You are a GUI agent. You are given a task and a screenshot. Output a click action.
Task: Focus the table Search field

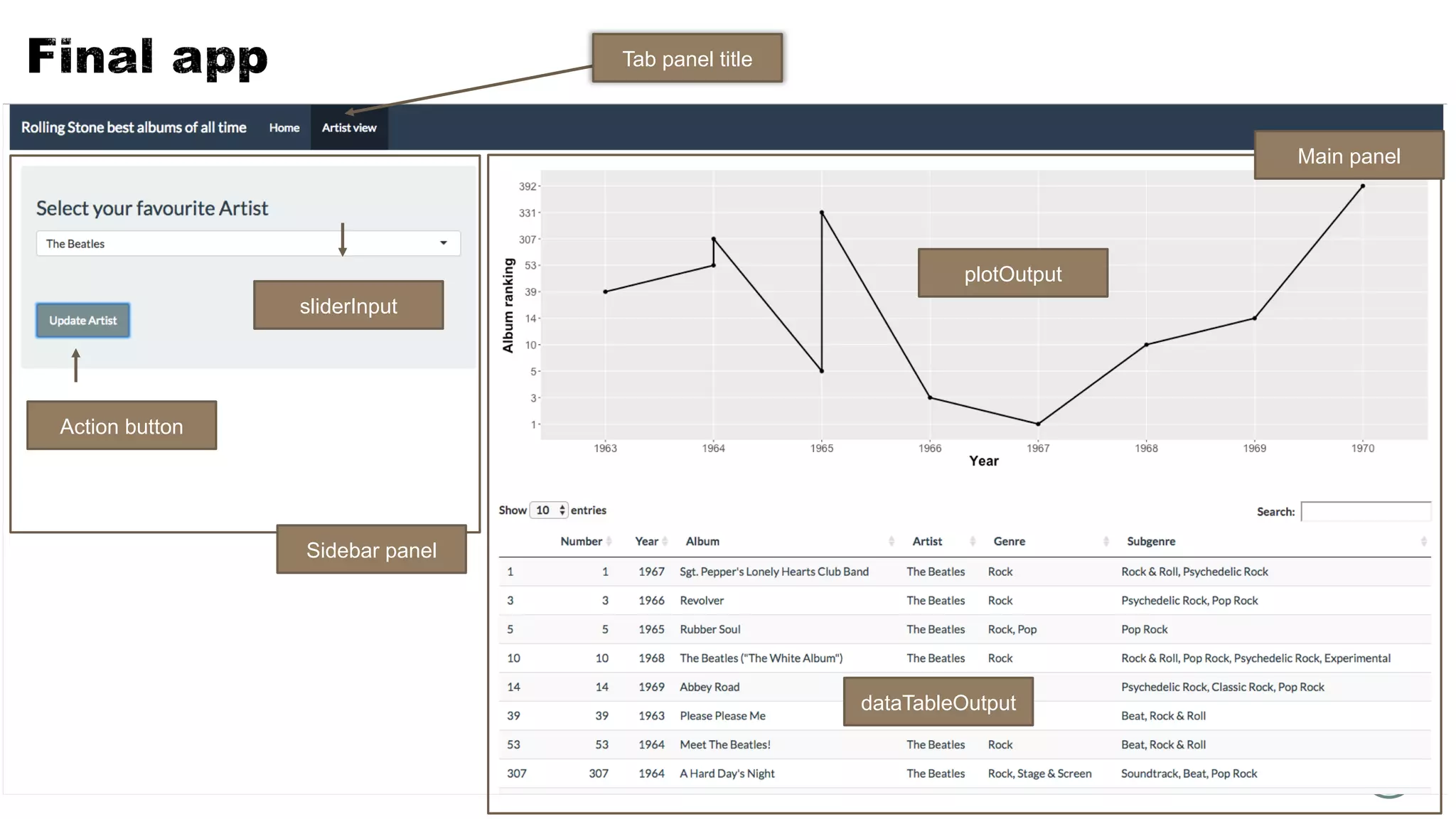click(x=1366, y=512)
